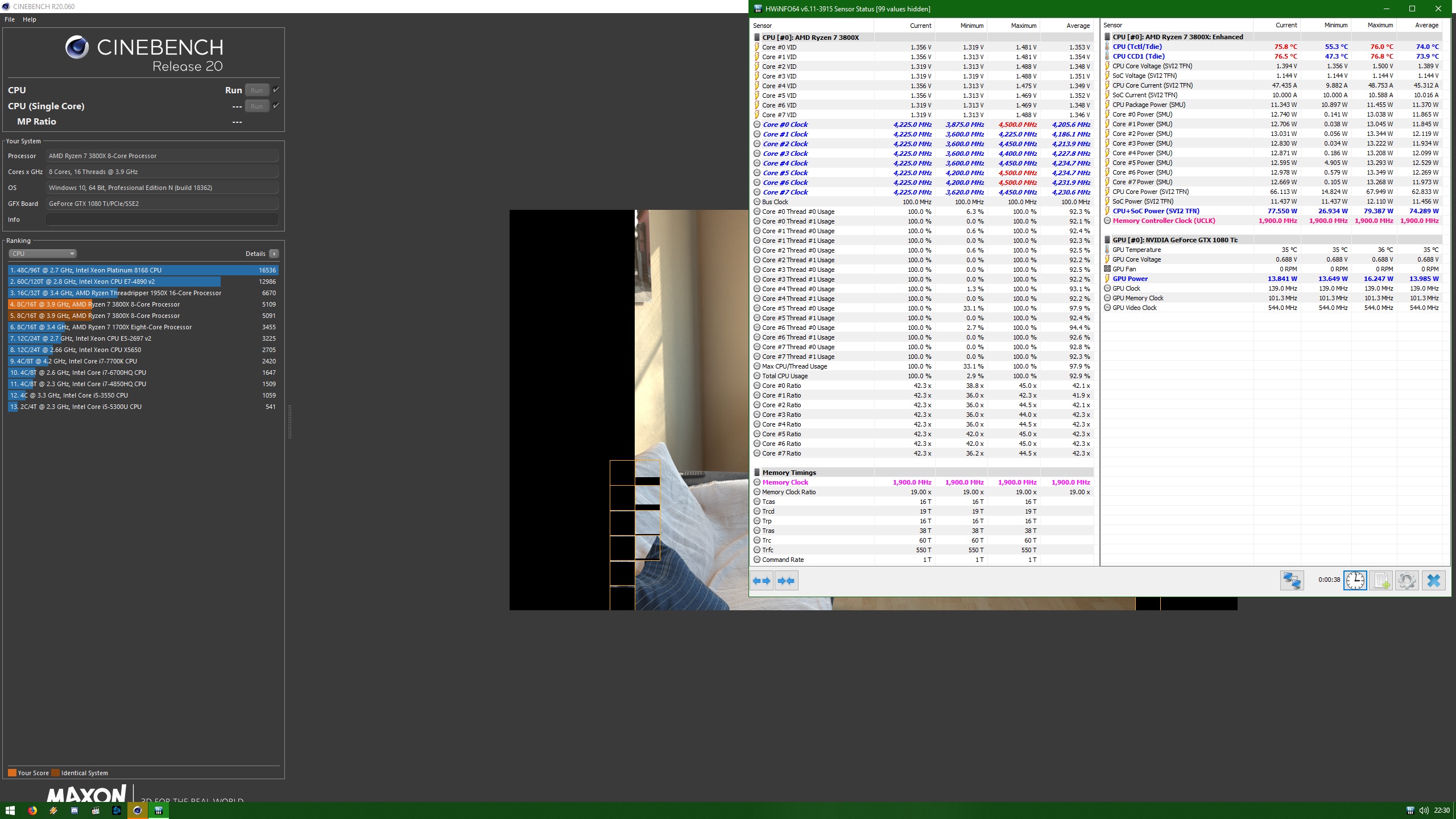Click the left pane Sensor column header

812,26
